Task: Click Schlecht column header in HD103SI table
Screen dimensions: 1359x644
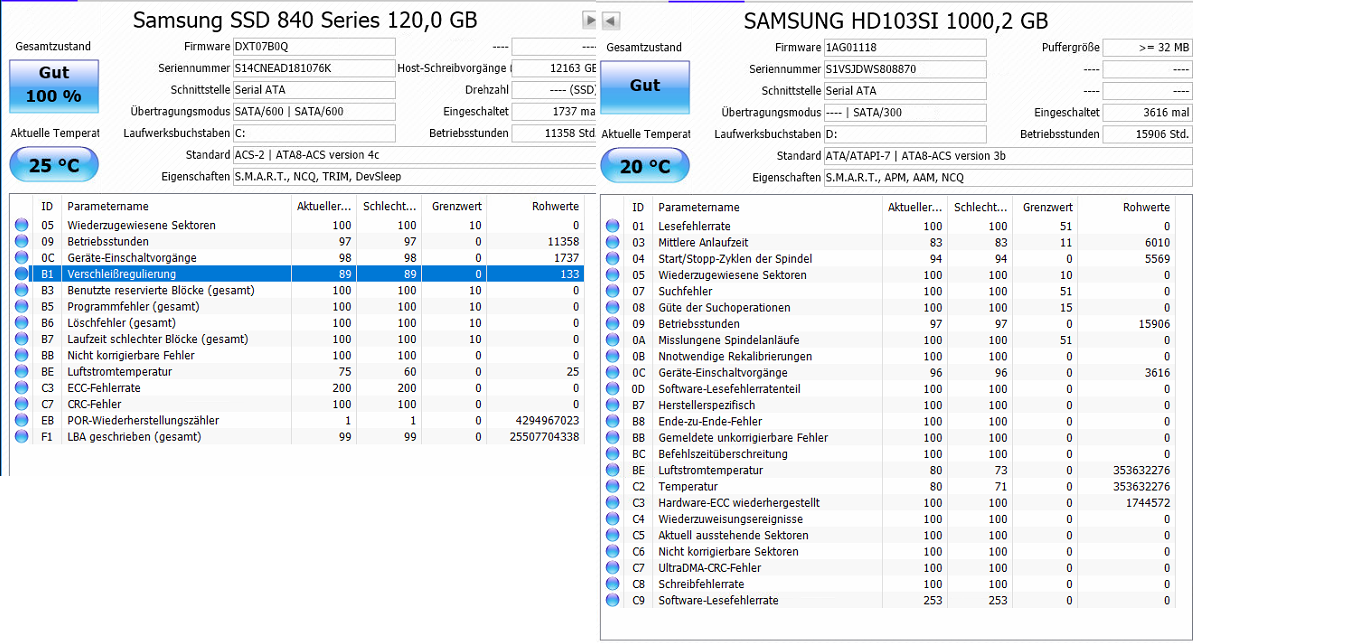Action: (980, 207)
